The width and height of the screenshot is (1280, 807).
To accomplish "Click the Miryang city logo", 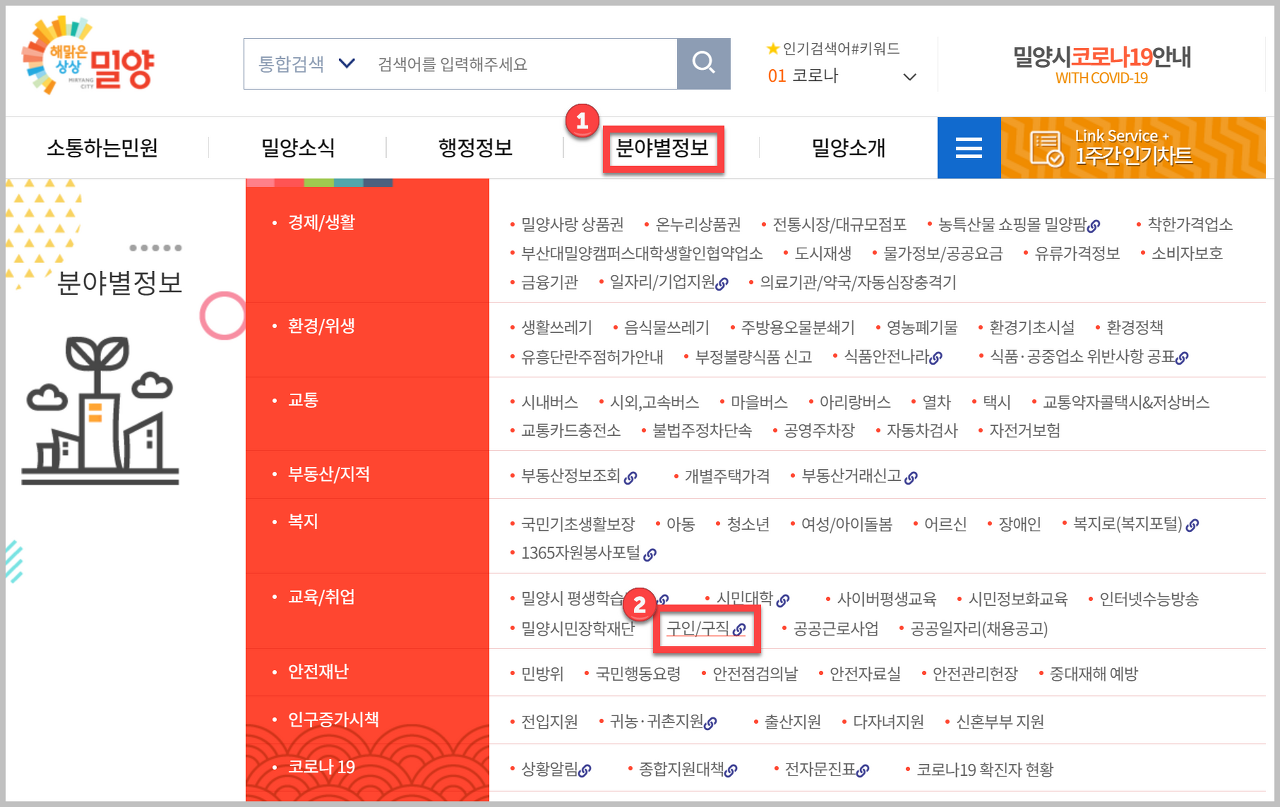I will click(x=90, y=55).
